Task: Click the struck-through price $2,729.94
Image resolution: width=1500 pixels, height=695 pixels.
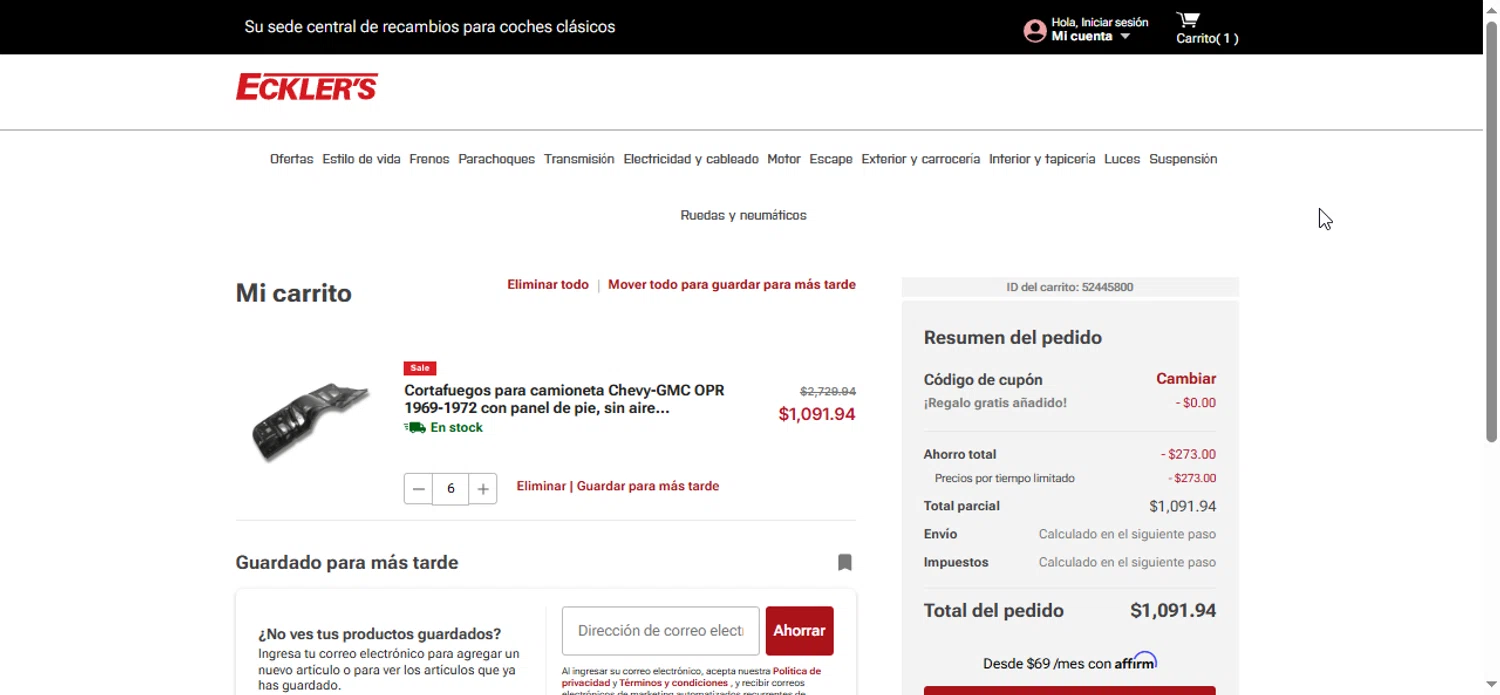Action: 828,392
